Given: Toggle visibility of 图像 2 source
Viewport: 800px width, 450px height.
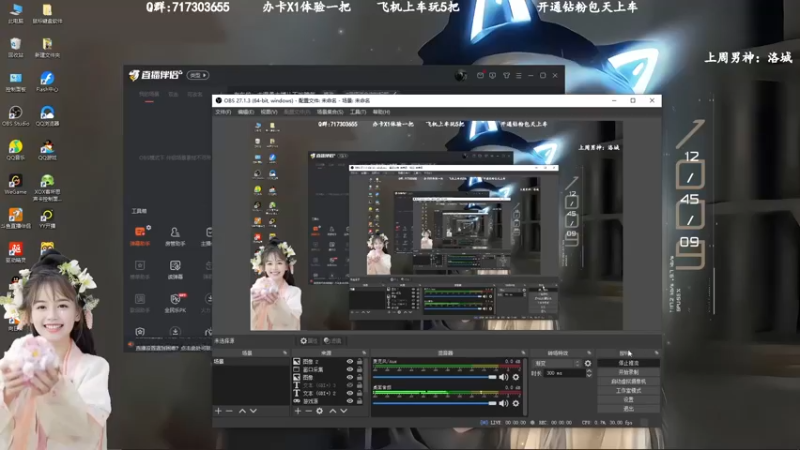Looking at the screenshot, I should [x=350, y=361].
